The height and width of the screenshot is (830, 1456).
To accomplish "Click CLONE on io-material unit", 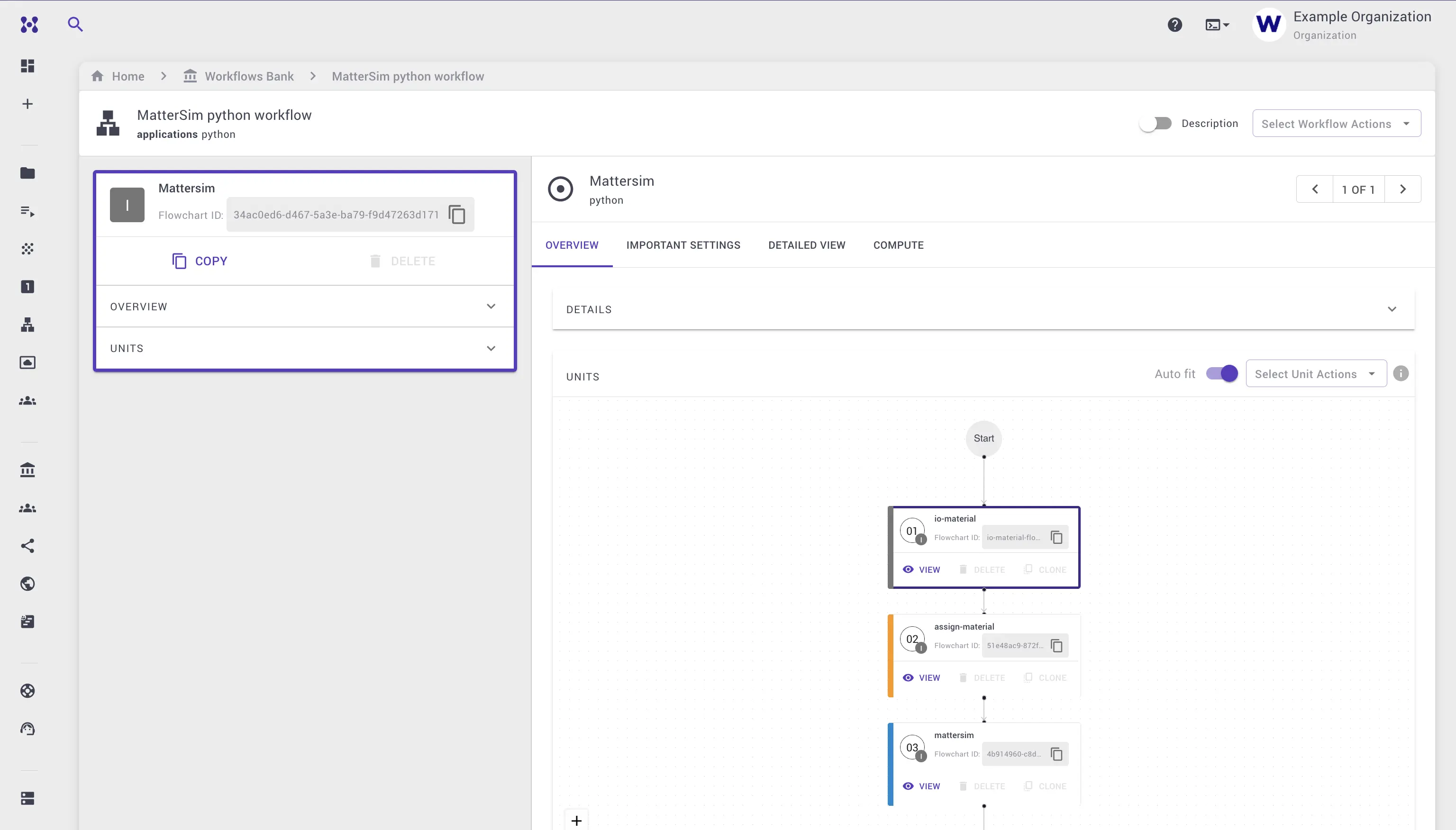I will (1045, 569).
